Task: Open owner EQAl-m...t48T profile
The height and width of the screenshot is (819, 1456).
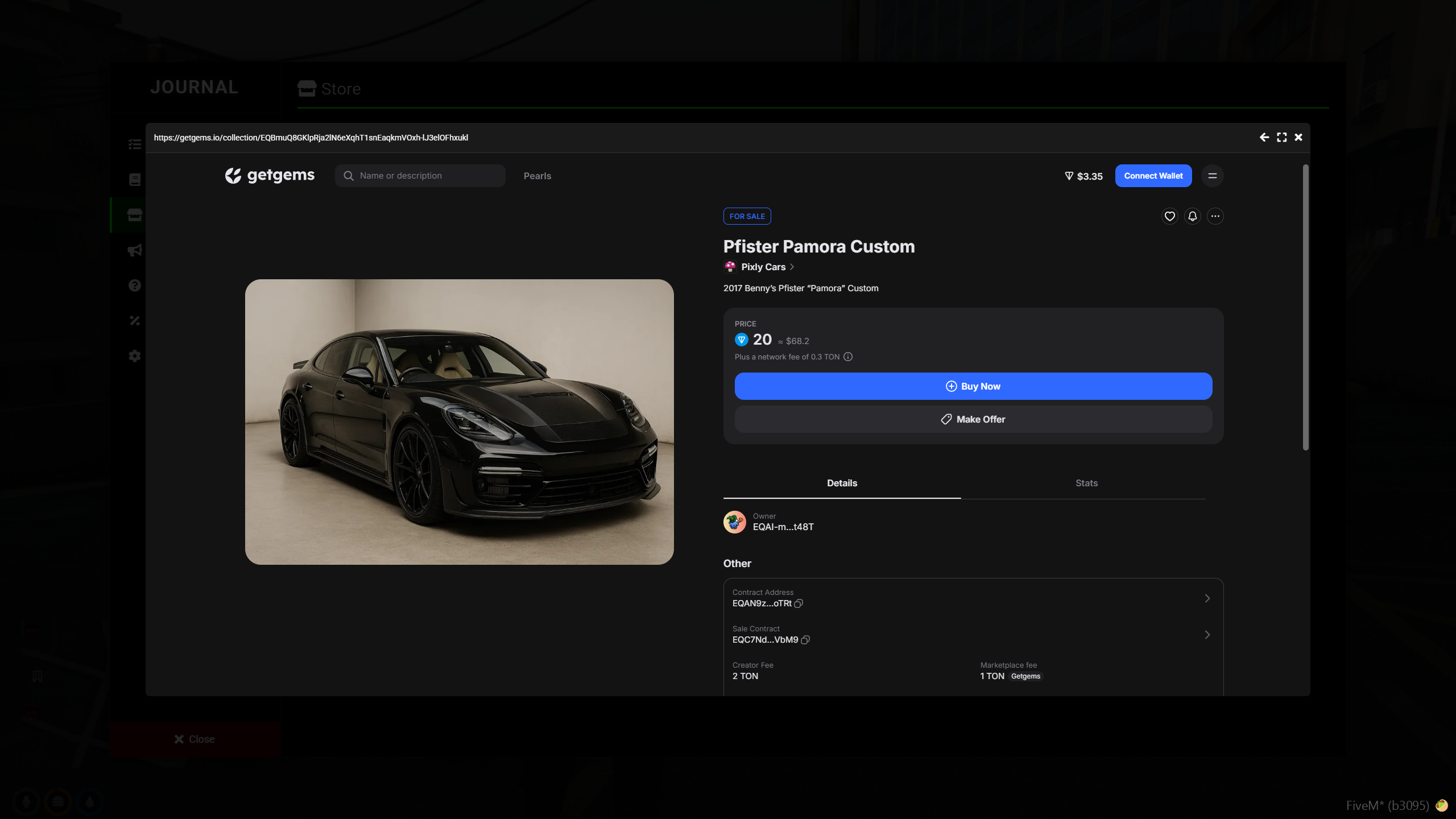Action: click(783, 527)
